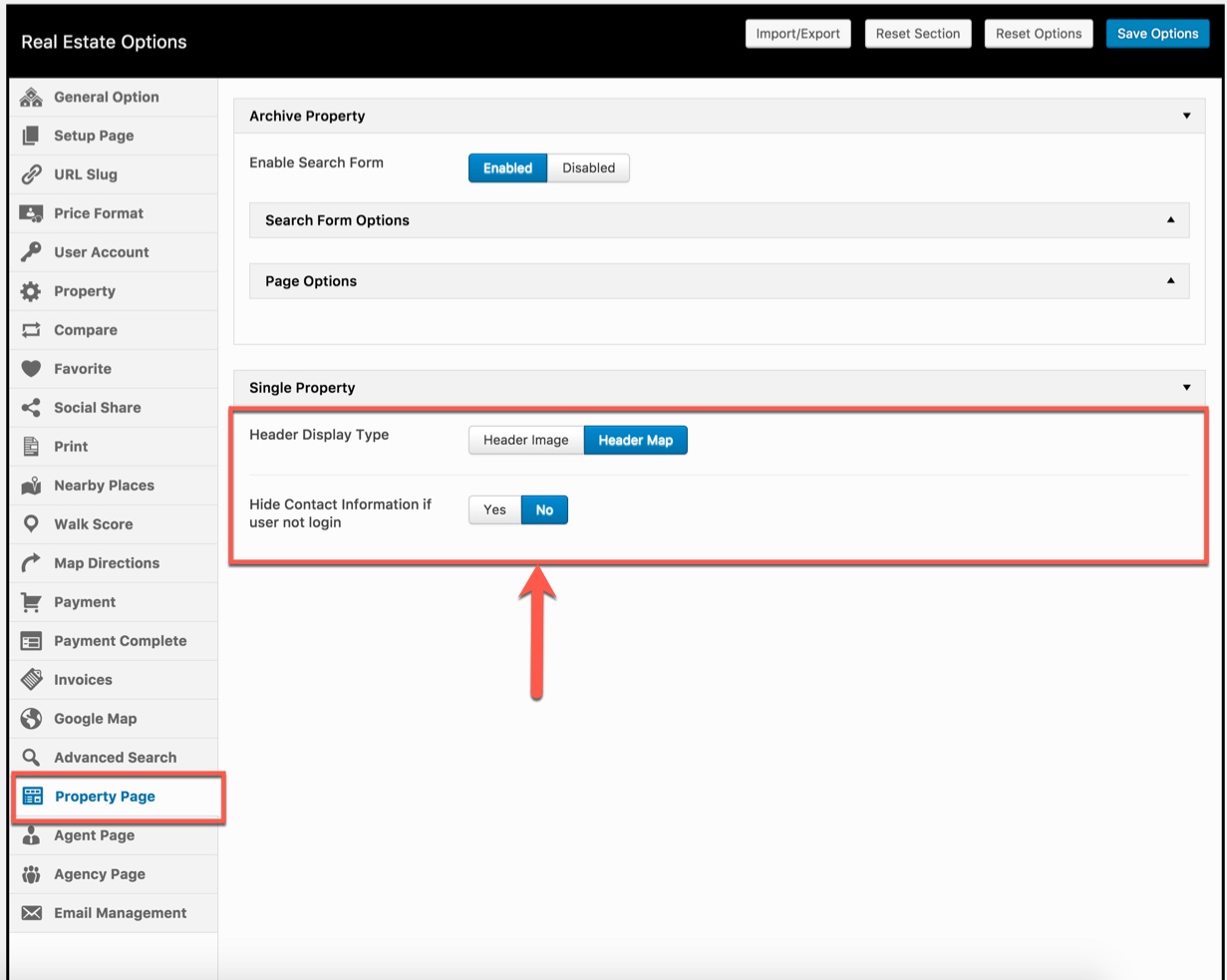1227x980 pixels.
Task: Open the Payment Complete settings
Action: point(114,641)
